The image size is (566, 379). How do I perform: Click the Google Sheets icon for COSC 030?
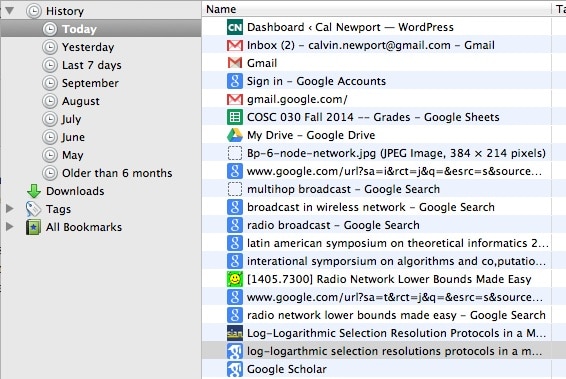[x=235, y=117]
